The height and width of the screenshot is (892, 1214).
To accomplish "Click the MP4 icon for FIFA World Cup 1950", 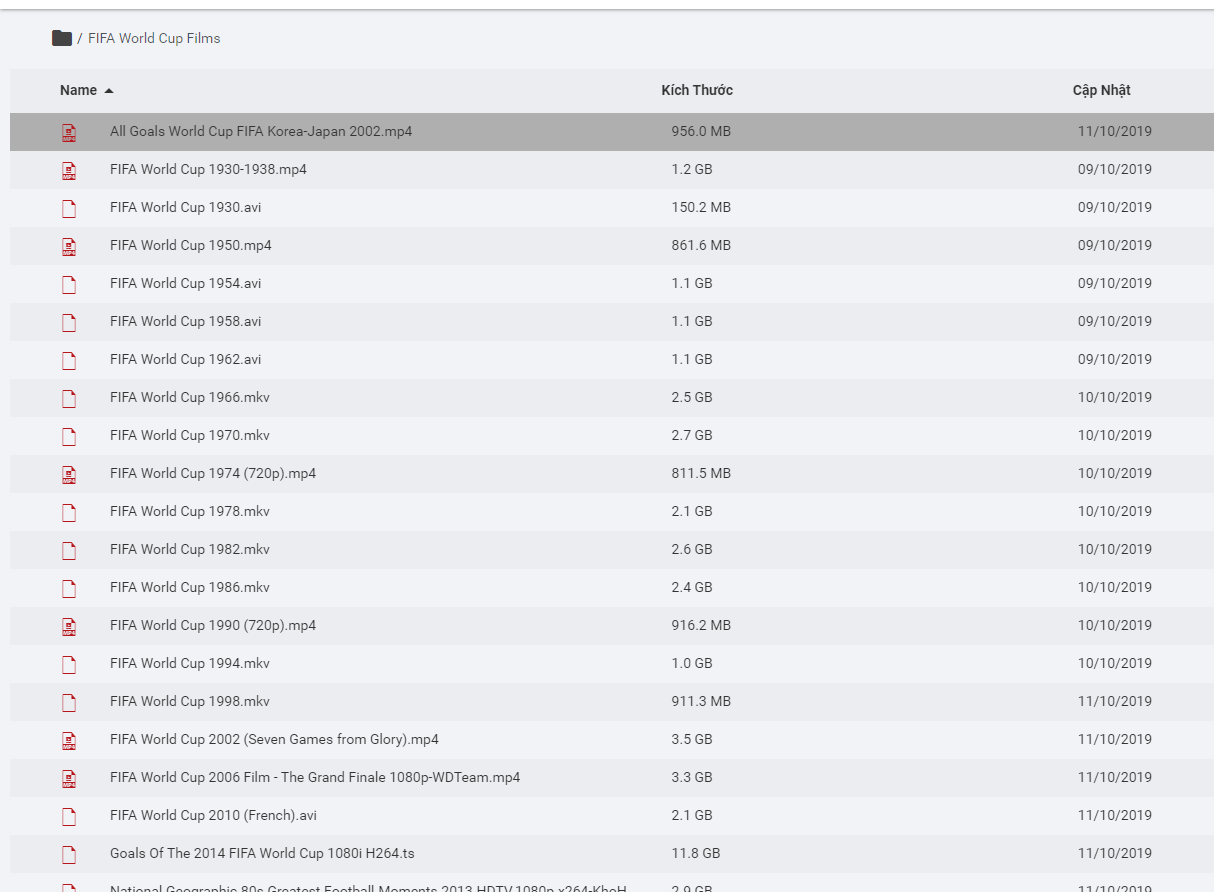I will point(69,246).
